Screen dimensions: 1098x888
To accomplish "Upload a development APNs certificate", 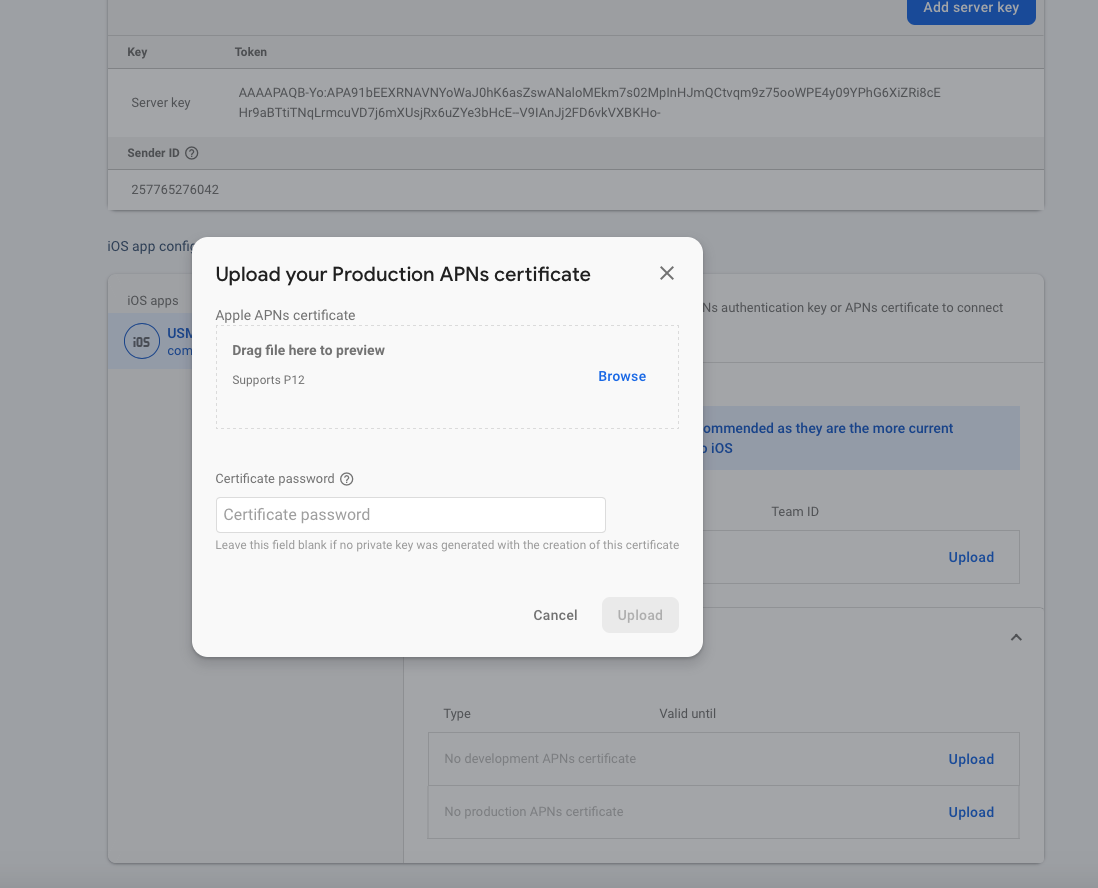I will click(x=970, y=759).
